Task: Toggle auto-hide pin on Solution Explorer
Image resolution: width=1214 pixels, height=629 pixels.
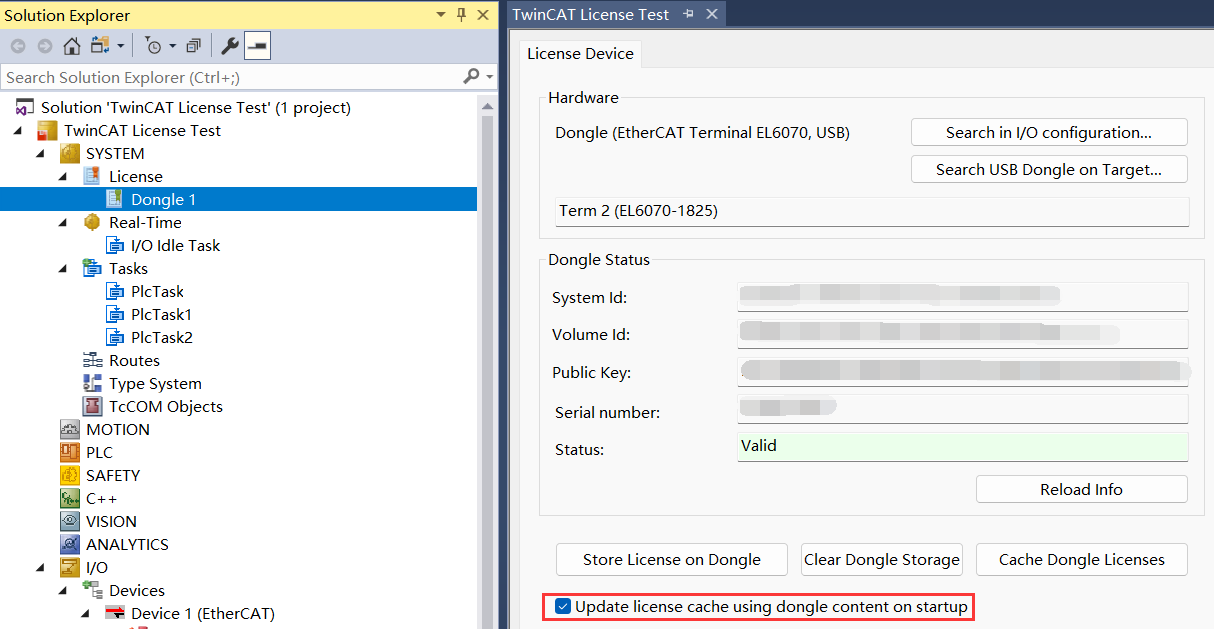Action: tap(462, 15)
